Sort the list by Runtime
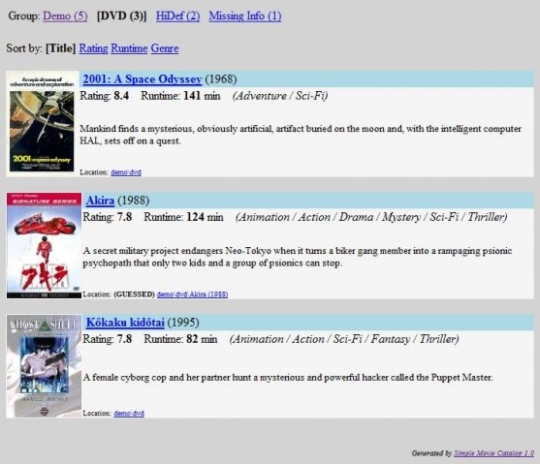Screen dimensions: 540x464 coord(129,48)
